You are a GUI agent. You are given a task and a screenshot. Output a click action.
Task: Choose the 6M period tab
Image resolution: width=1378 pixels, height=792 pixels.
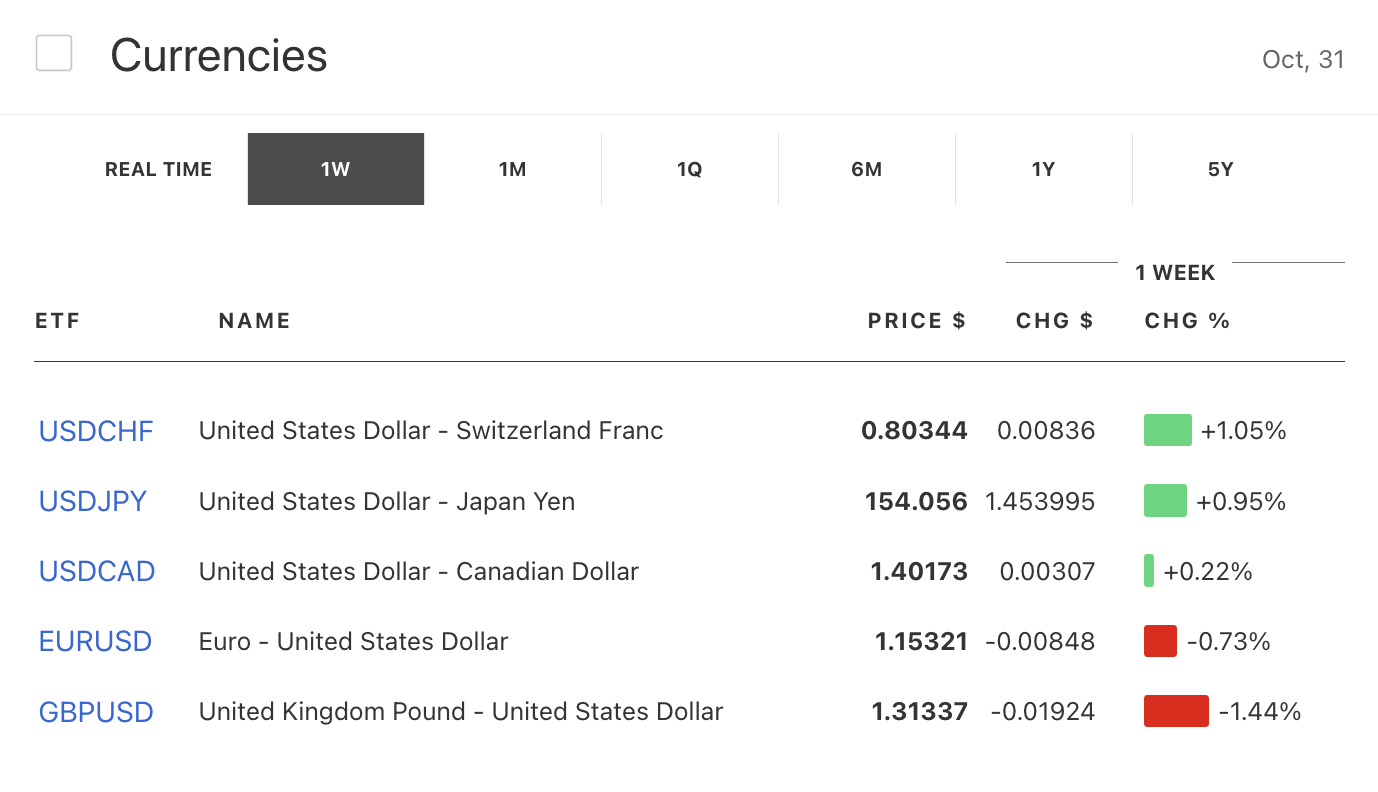(x=866, y=169)
